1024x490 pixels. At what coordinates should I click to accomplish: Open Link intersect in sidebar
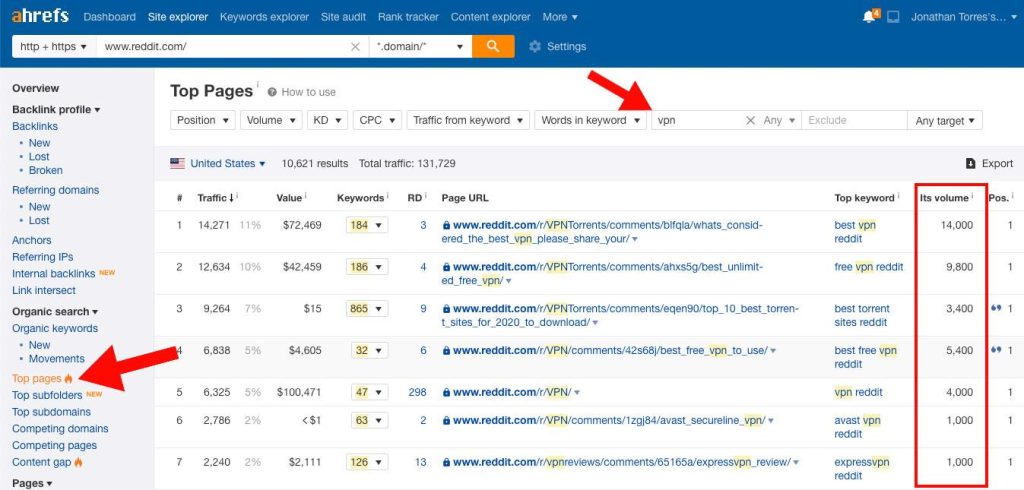(44, 290)
